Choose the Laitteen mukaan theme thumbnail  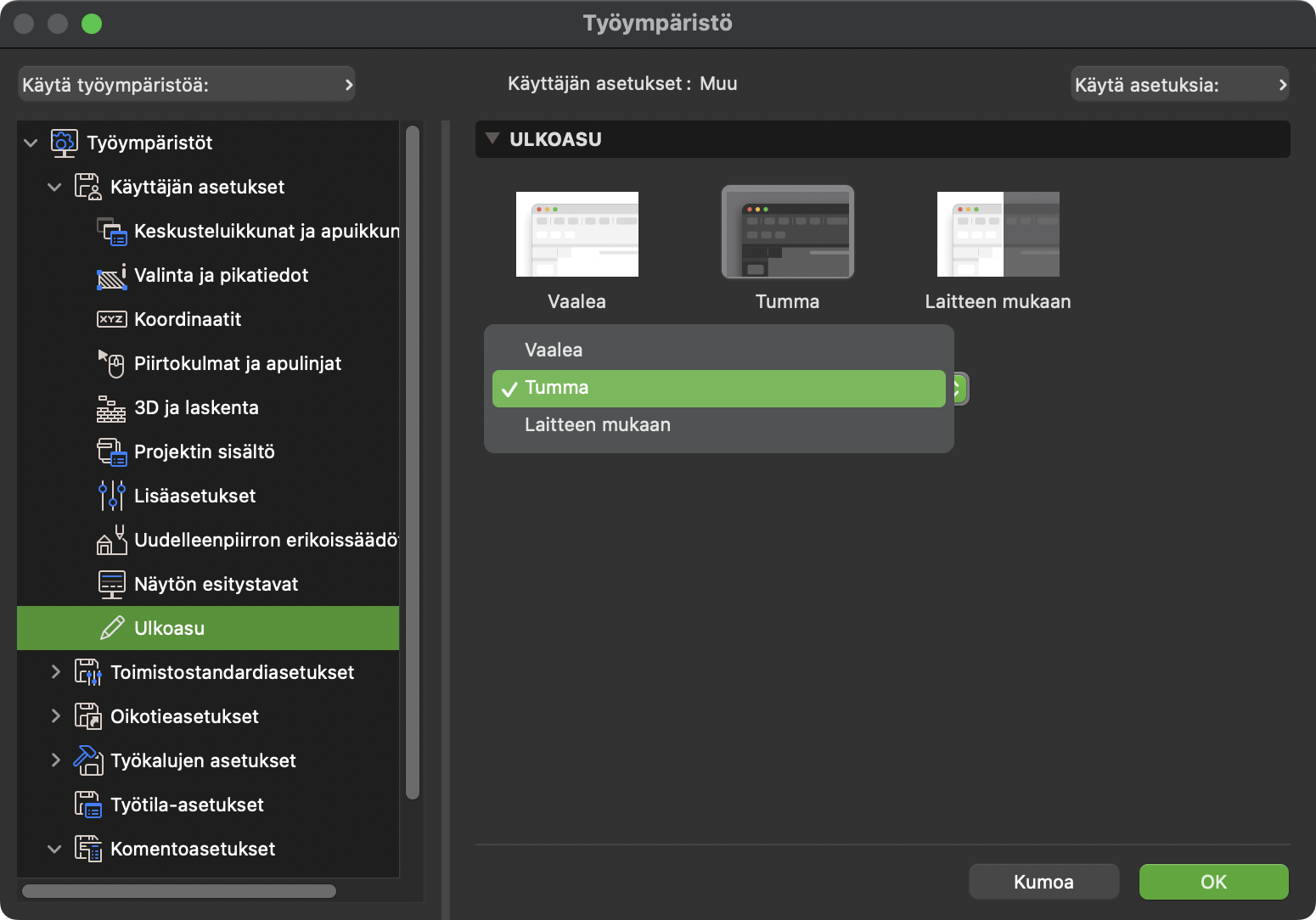coord(998,234)
